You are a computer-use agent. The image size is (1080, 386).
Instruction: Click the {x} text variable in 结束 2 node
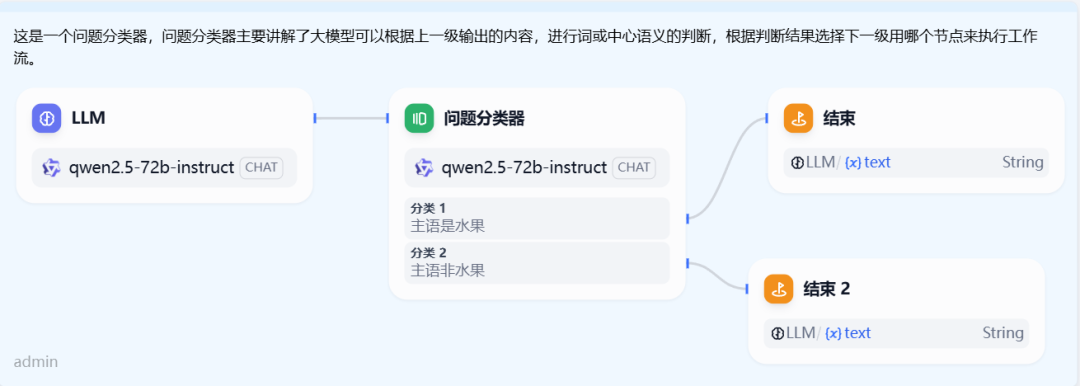point(848,334)
